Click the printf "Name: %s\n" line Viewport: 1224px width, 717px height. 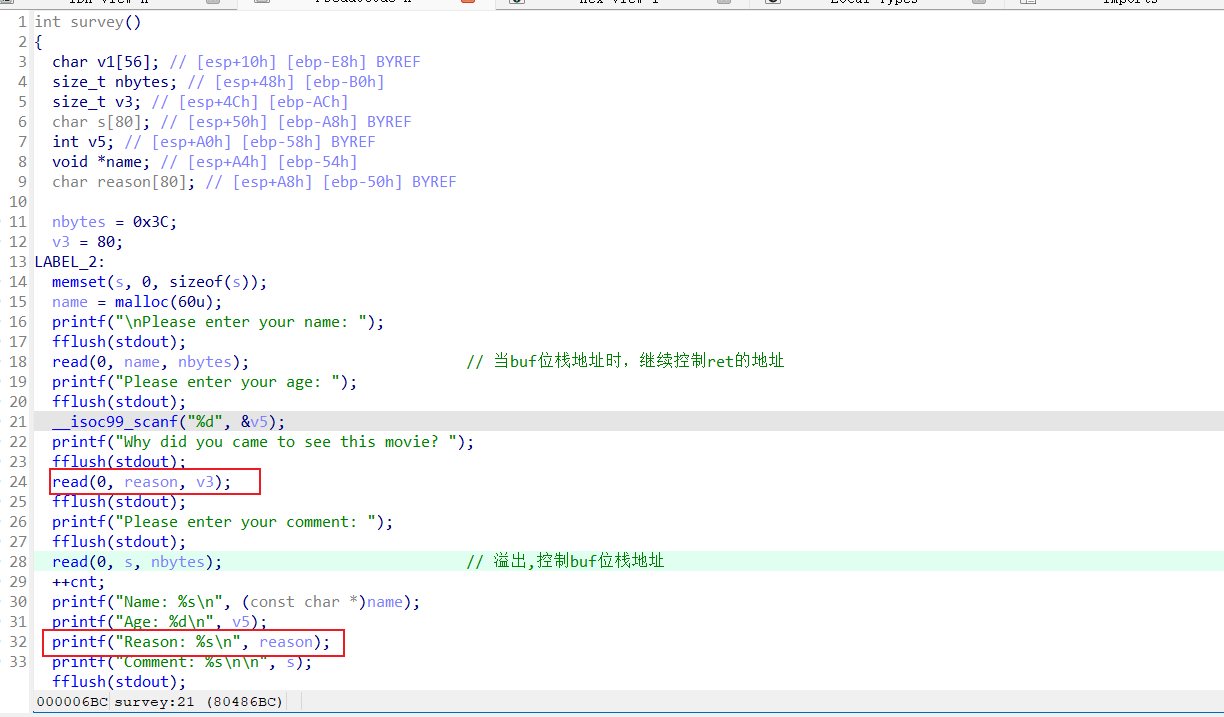click(x=236, y=602)
